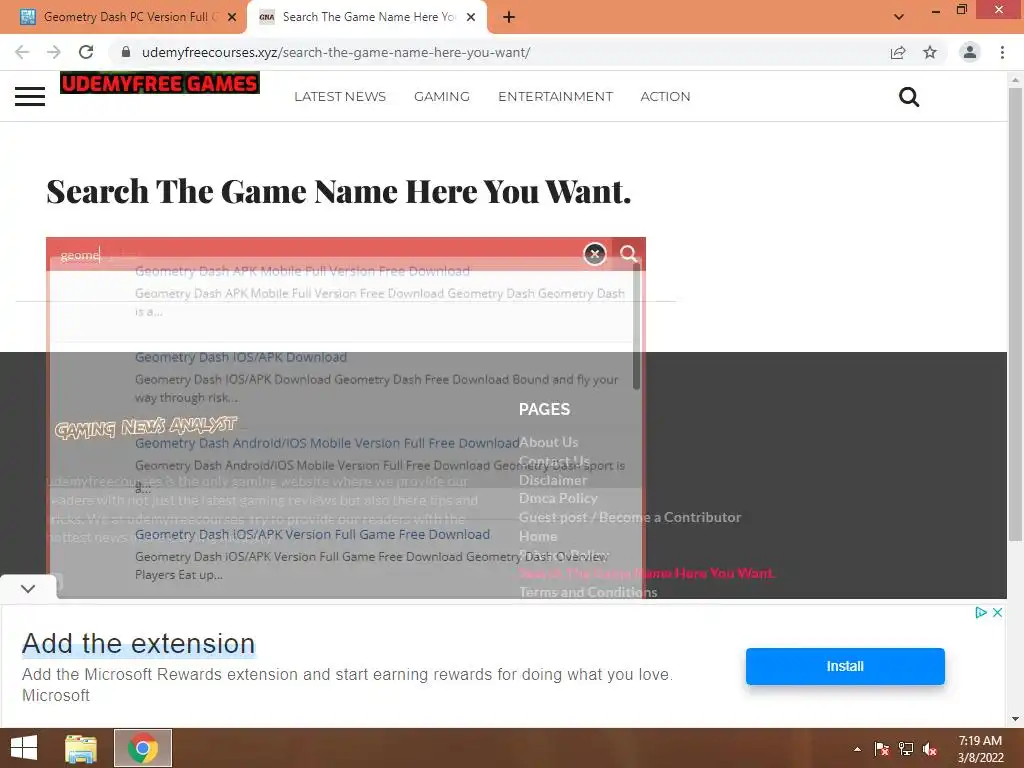Close the Search The Game Name tab
Viewport: 1024px width, 768px height.
[471, 18]
